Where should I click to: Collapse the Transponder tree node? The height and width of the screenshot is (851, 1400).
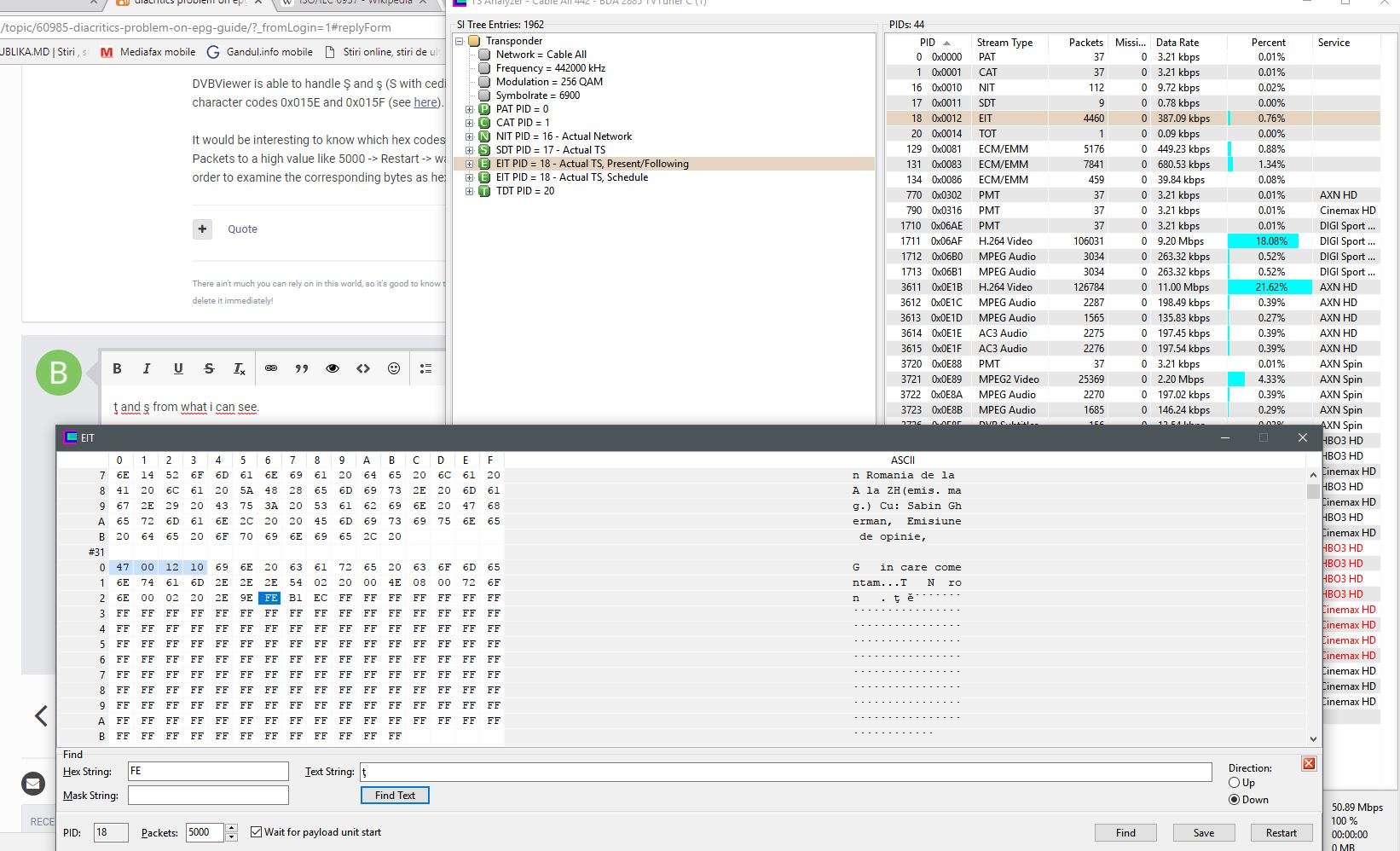pos(460,41)
